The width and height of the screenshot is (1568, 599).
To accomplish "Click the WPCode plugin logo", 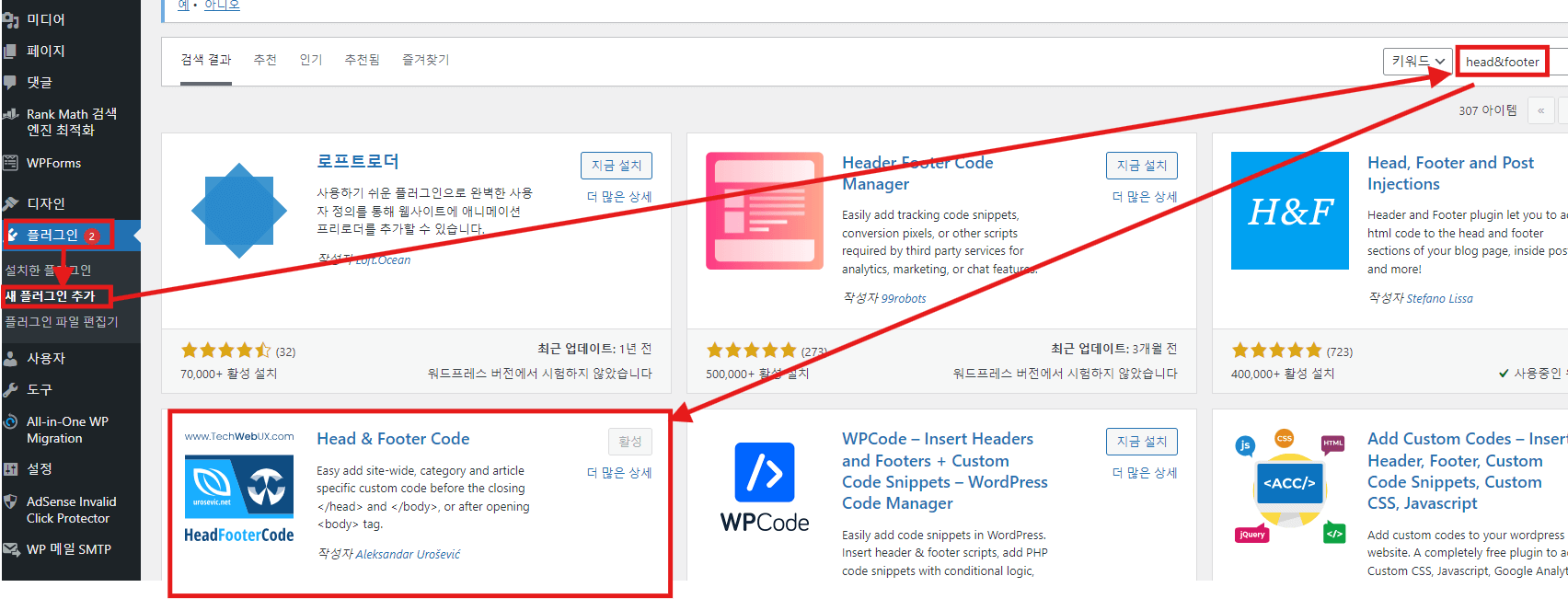I will pos(765,487).
